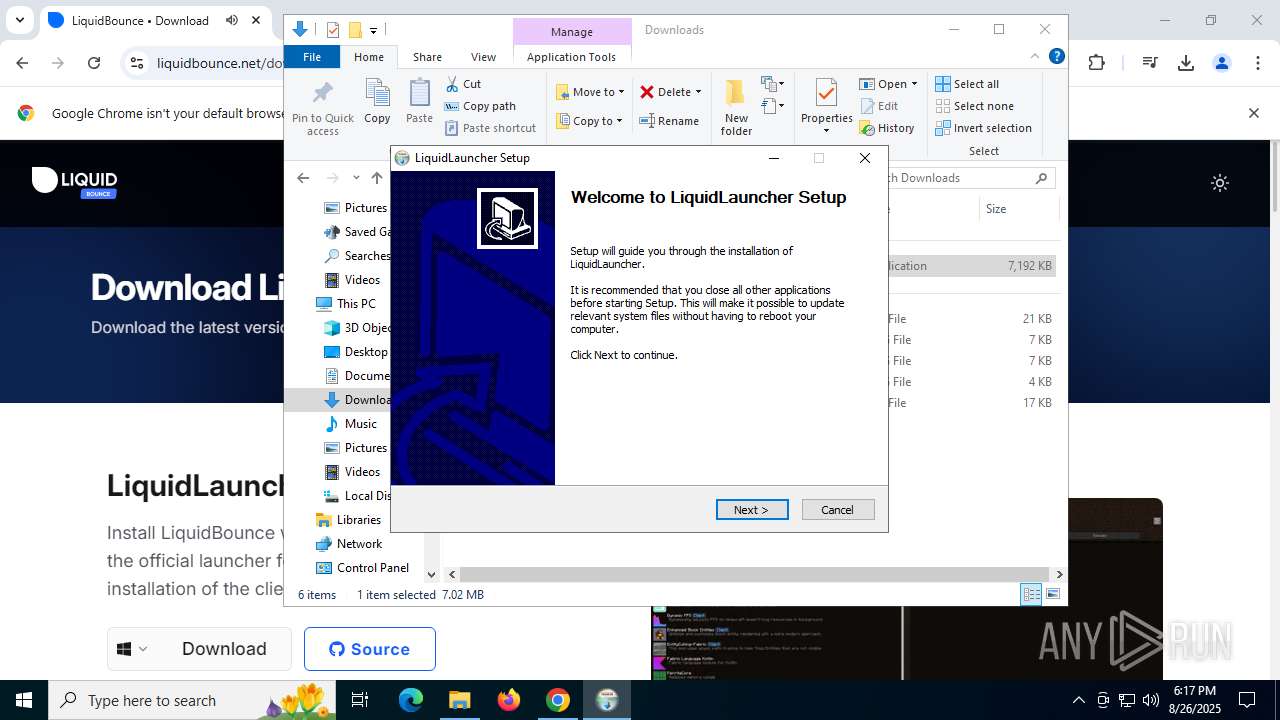Select the Manage contextual tab
The height and width of the screenshot is (720, 1280).
pos(572,32)
